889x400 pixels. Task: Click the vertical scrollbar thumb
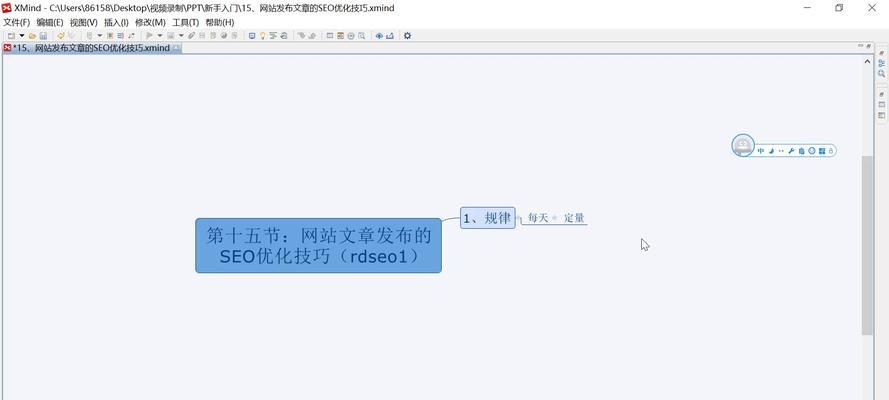pos(867,245)
